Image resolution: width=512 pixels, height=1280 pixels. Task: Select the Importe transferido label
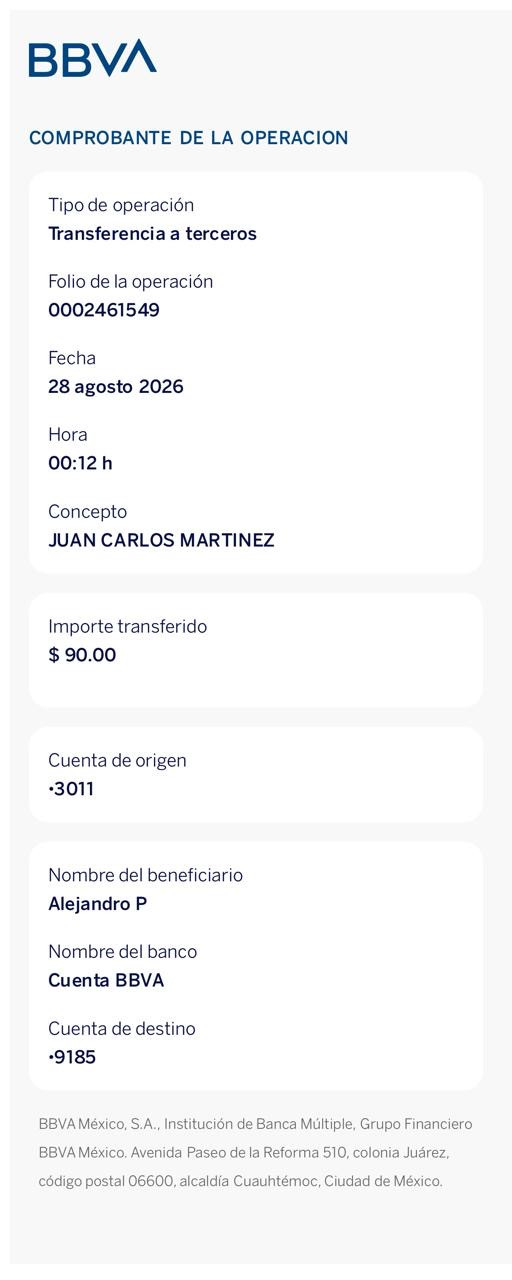pos(128,627)
